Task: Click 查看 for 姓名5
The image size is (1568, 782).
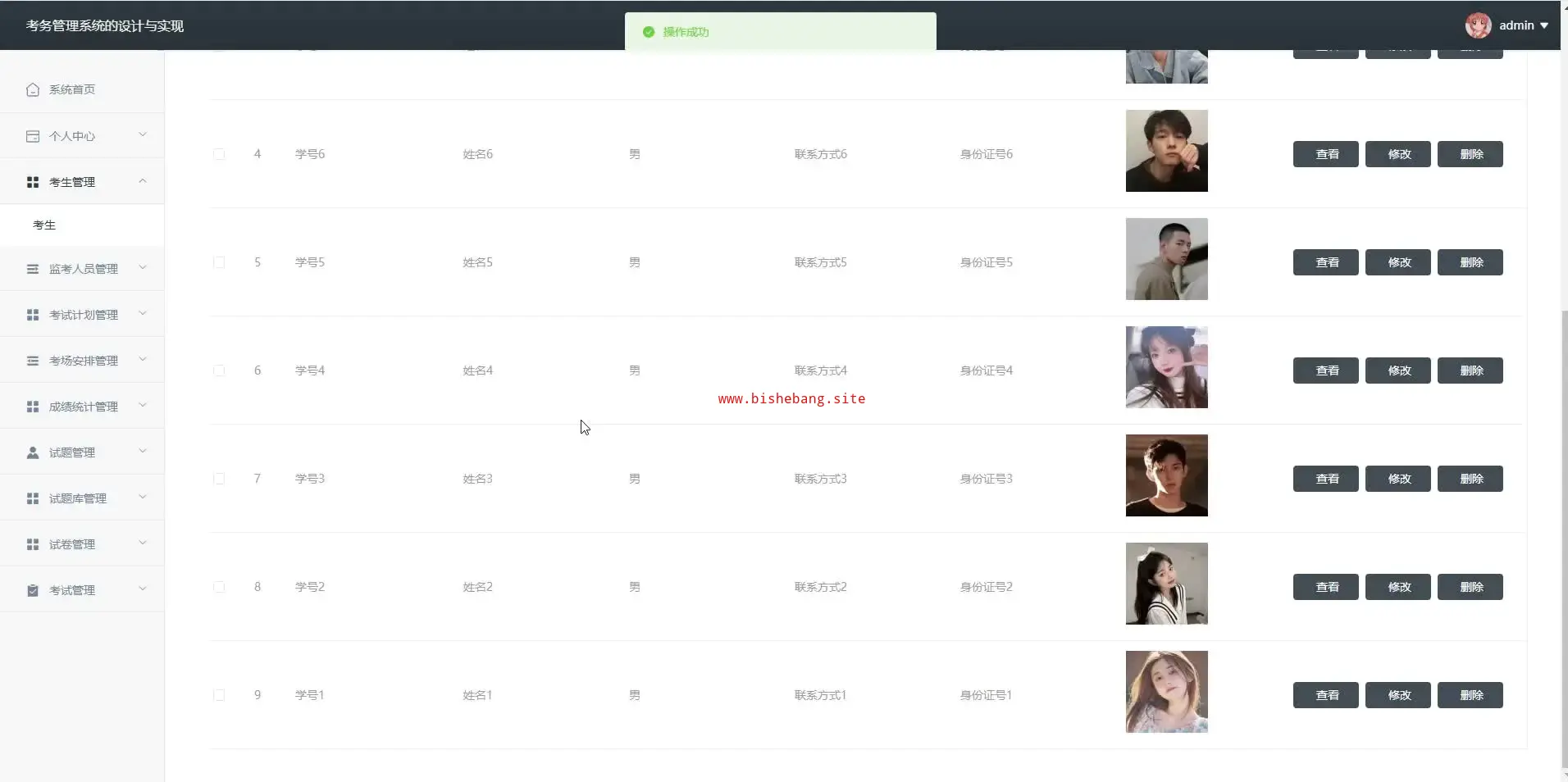Action: click(x=1326, y=262)
